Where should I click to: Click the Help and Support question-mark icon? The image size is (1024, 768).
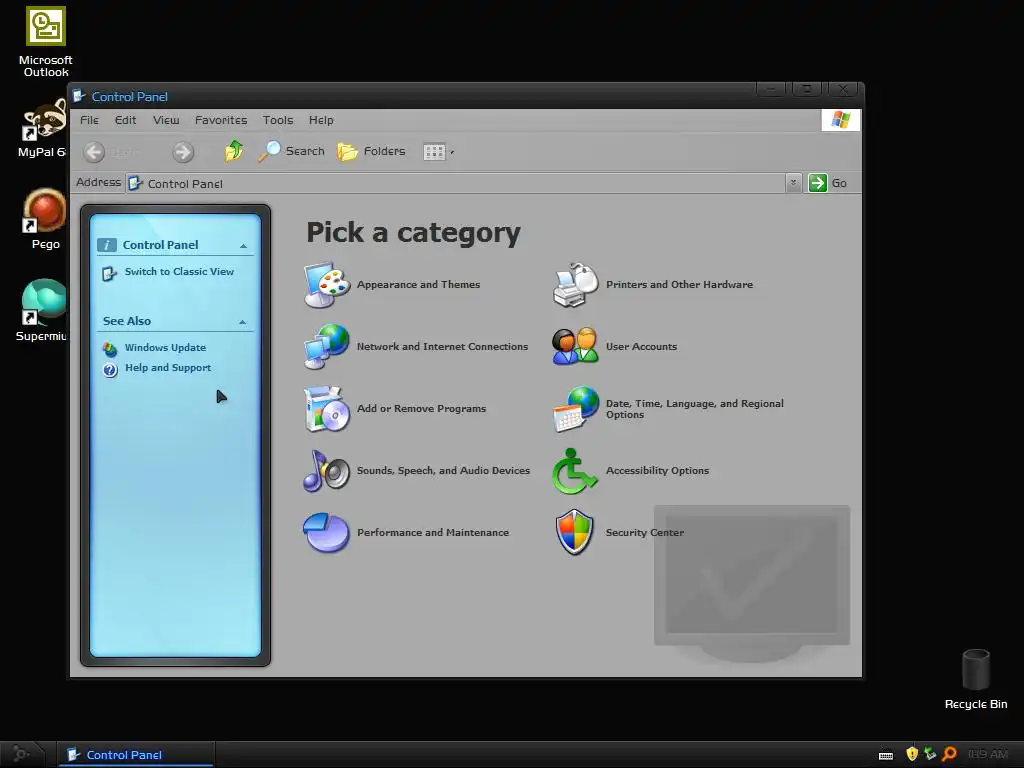110,370
